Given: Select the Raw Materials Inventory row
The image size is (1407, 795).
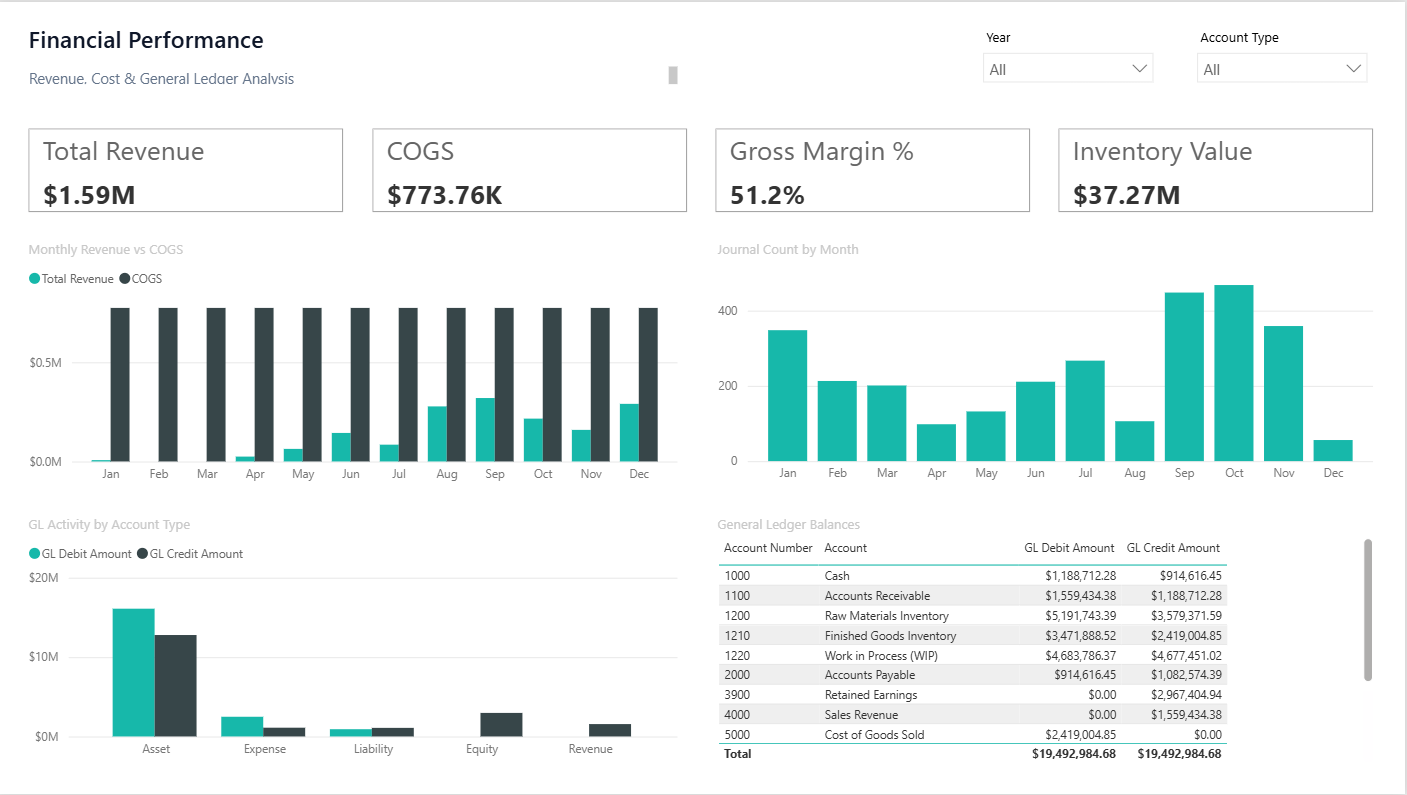Looking at the screenshot, I should tap(972, 616).
